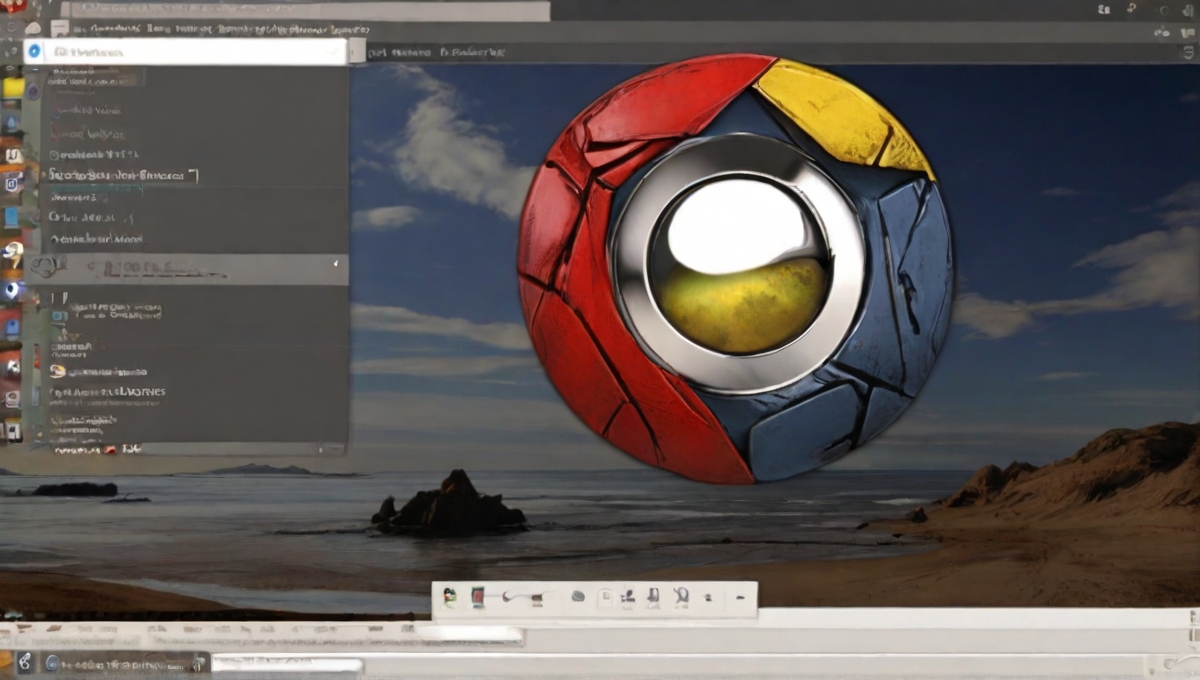
Task: Launch the blue document icon in the left dock
Action: click(x=11, y=217)
